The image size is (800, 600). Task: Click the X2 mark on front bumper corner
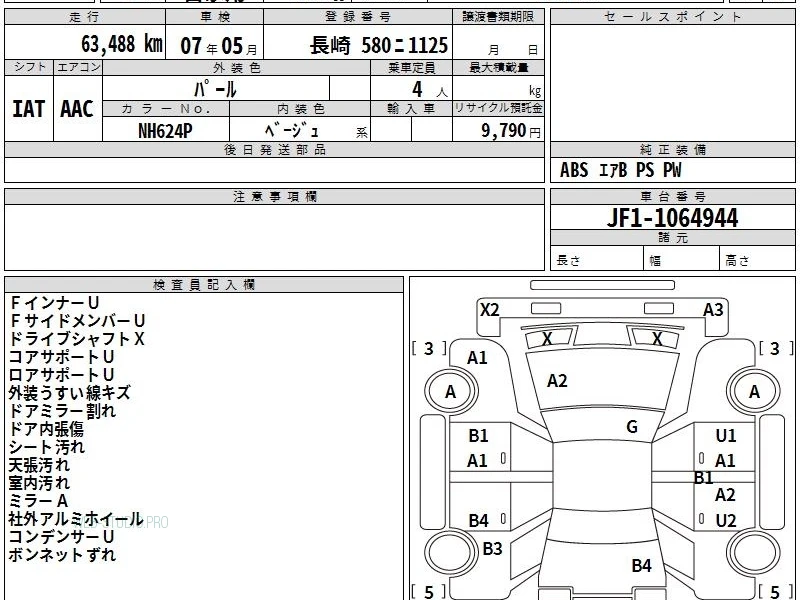(x=490, y=310)
